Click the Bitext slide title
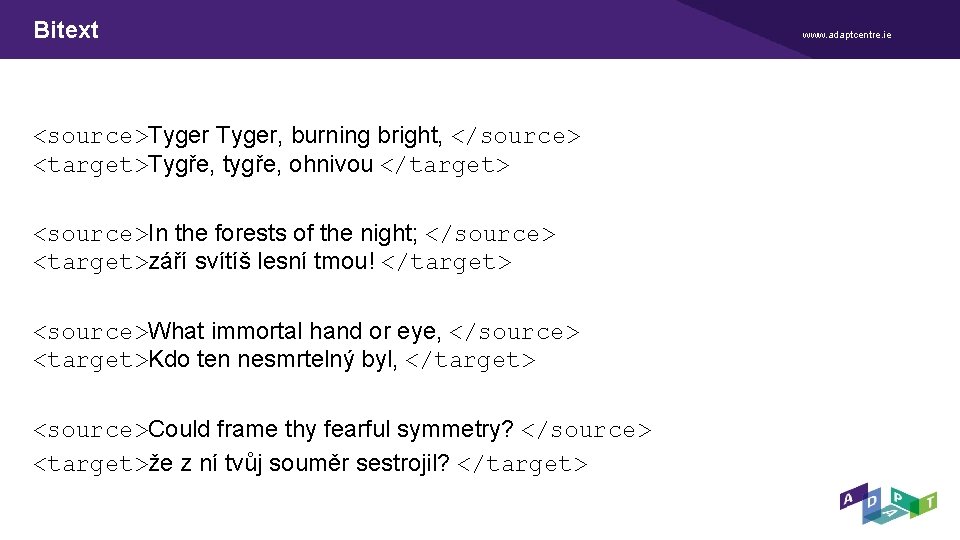 pyautogui.click(x=66, y=30)
